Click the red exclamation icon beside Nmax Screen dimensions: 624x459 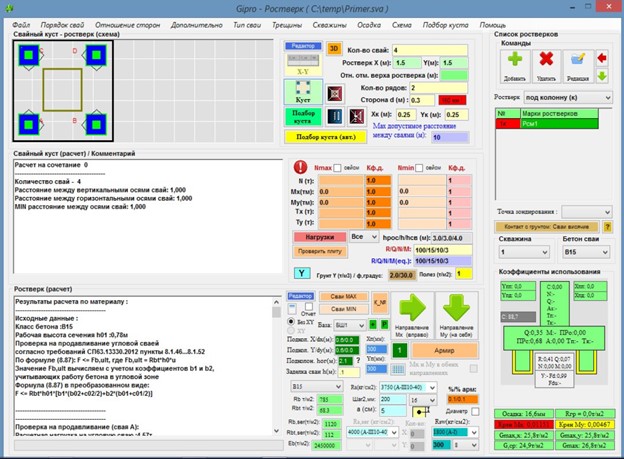pyautogui.click(x=299, y=167)
